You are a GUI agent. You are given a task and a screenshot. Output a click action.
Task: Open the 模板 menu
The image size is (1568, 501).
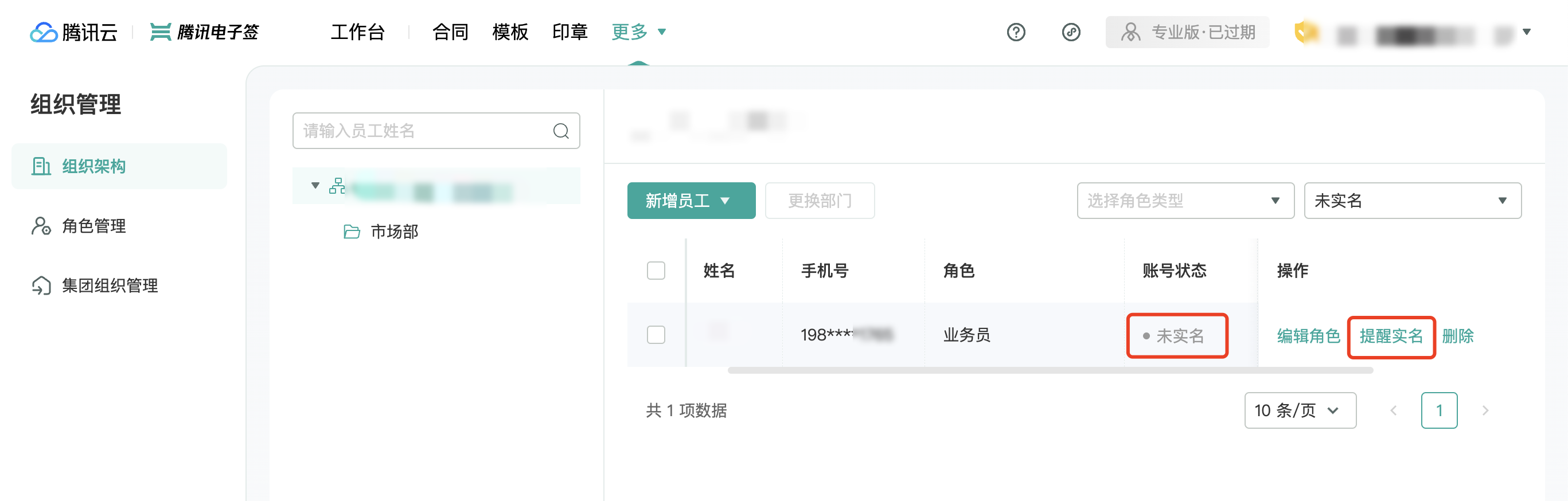tap(510, 32)
